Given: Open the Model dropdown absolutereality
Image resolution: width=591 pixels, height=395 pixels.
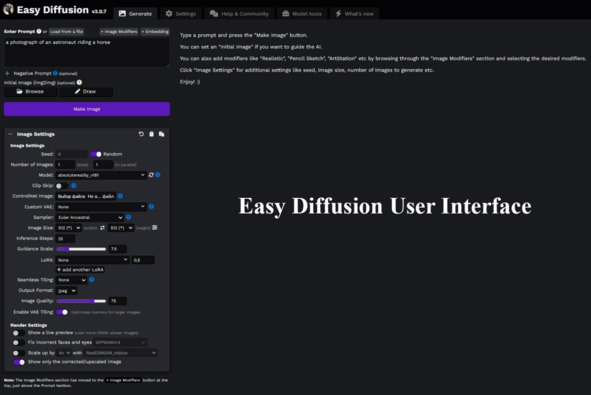Looking at the screenshot, I should click(101, 175).
